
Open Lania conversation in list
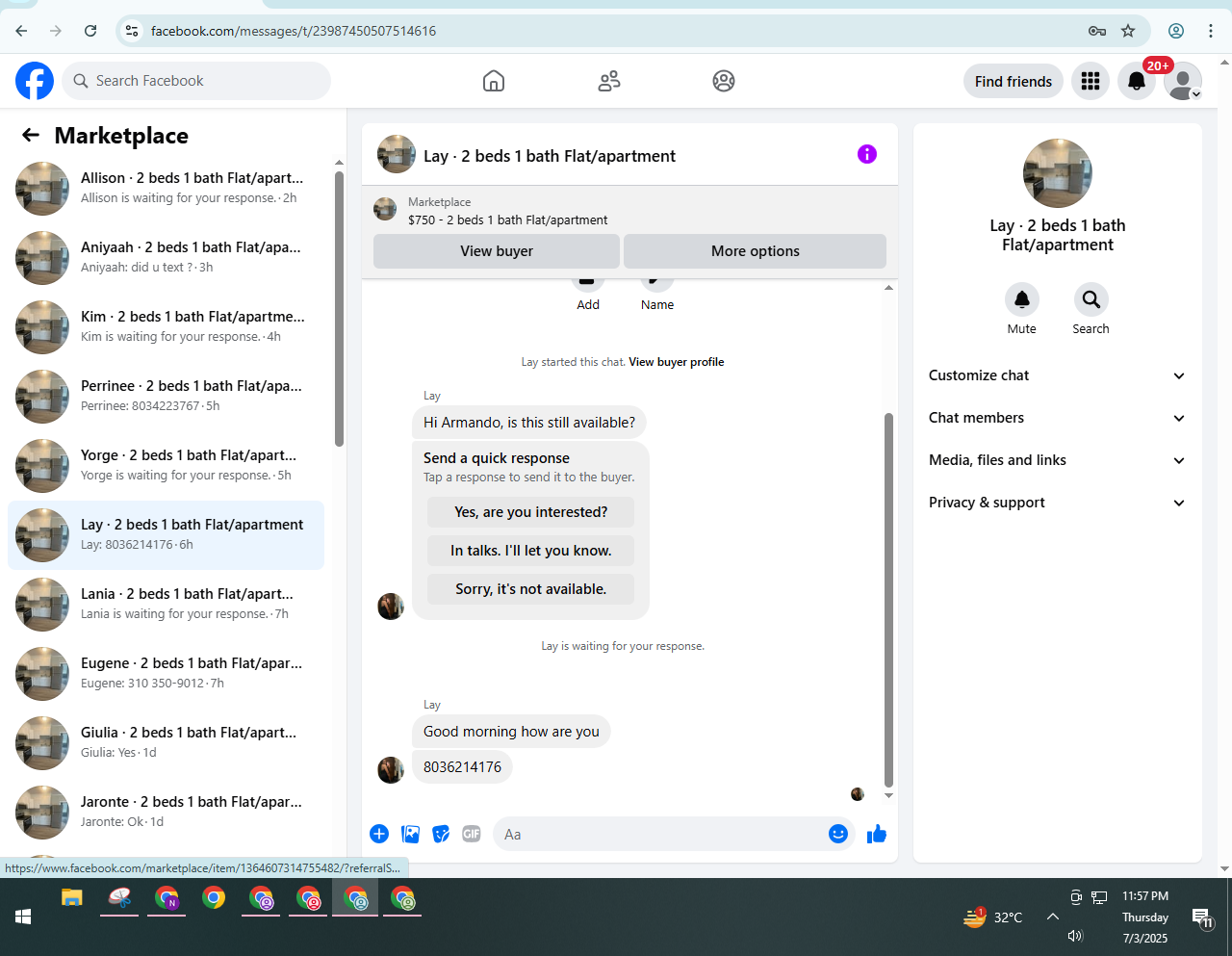click(x=166, y=604)
